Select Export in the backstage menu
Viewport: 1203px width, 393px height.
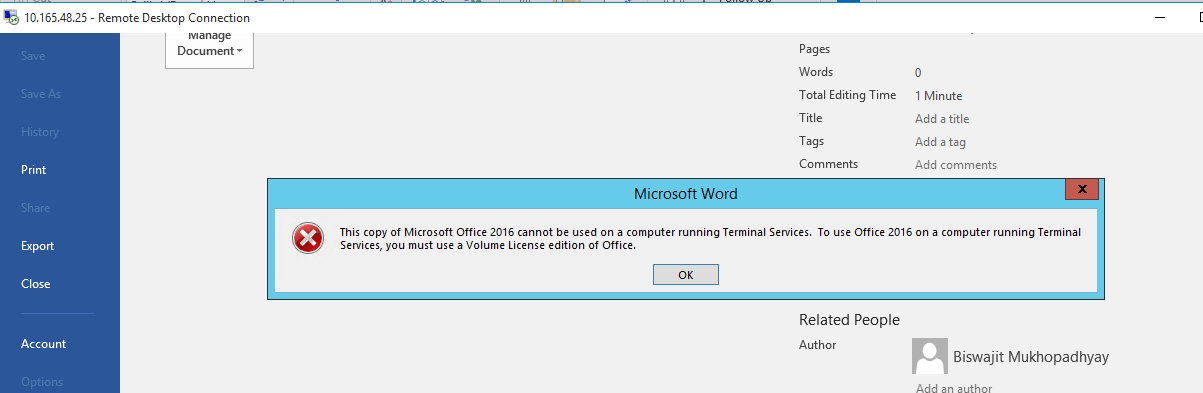point(38,246)
